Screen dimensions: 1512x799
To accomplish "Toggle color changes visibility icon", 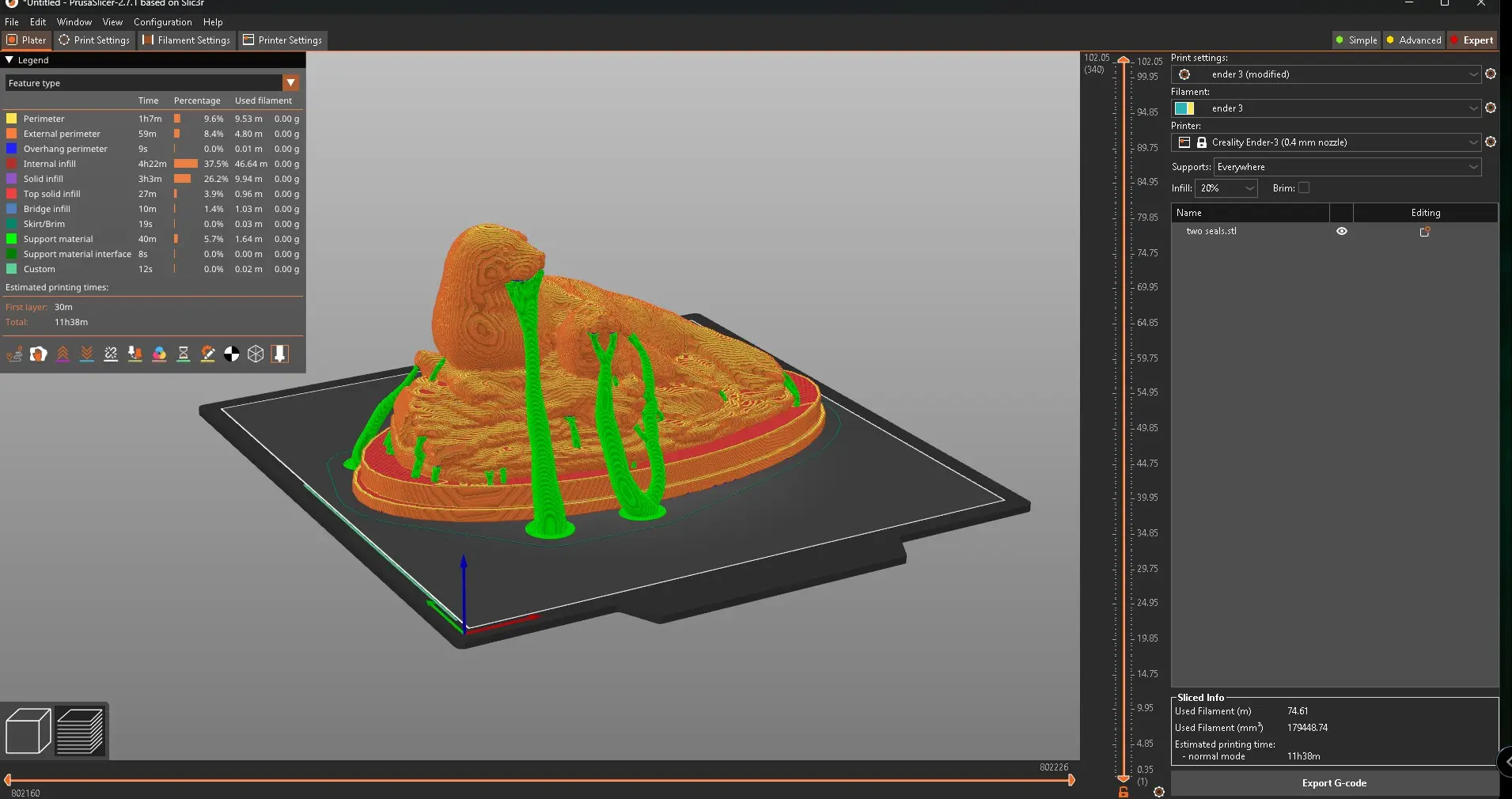I will pyautogui.click(x=159, y=354).
